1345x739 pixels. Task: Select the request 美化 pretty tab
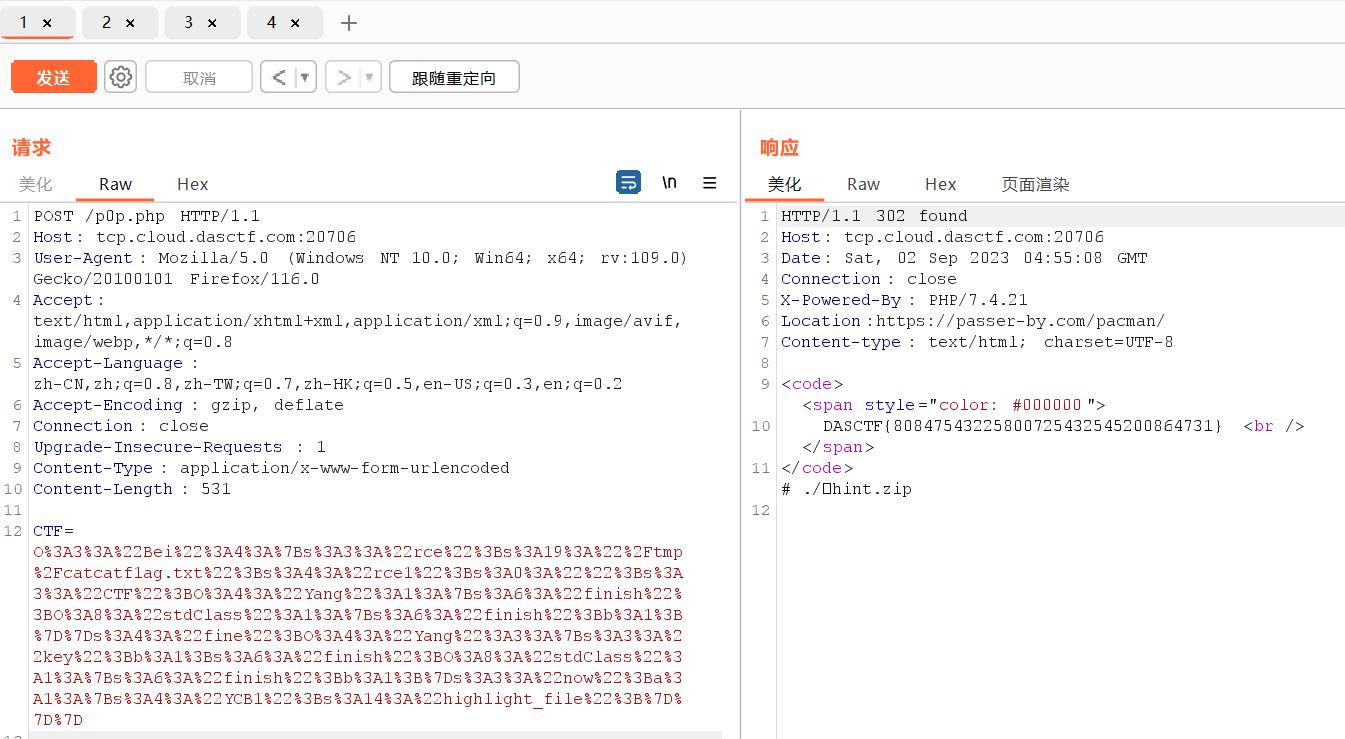36,184
